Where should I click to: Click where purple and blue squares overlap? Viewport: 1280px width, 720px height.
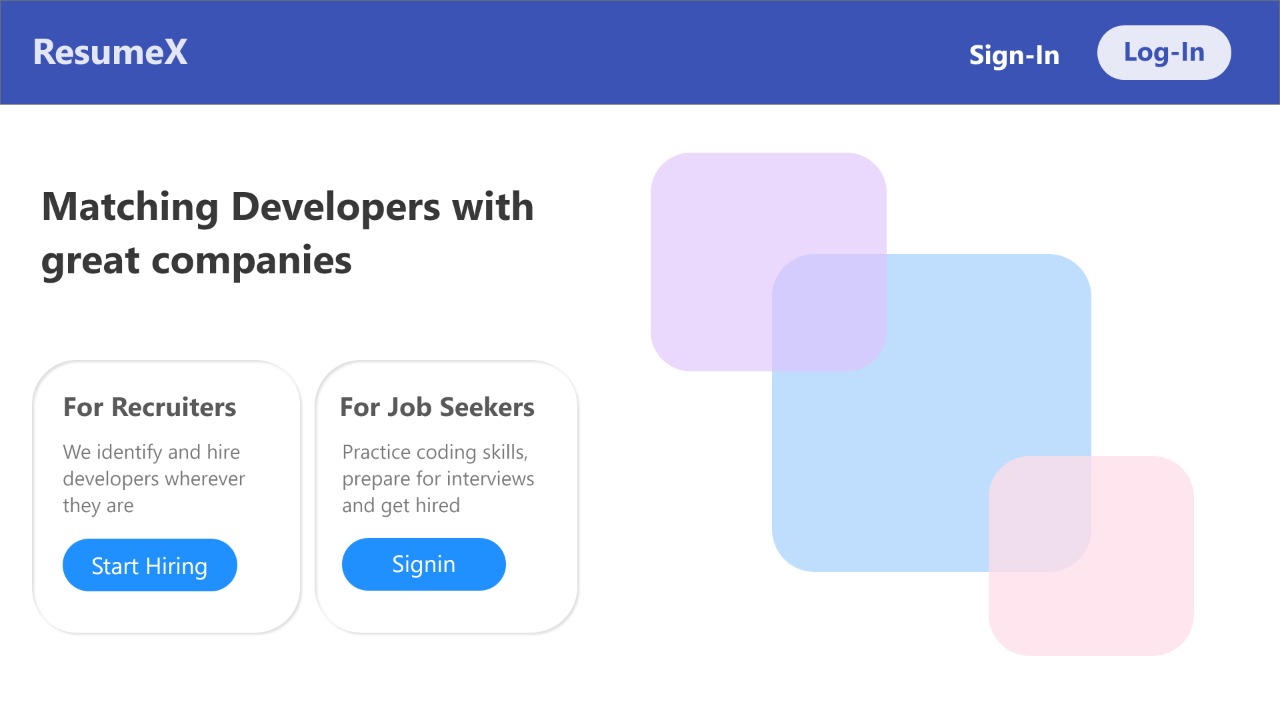[829, 312]
